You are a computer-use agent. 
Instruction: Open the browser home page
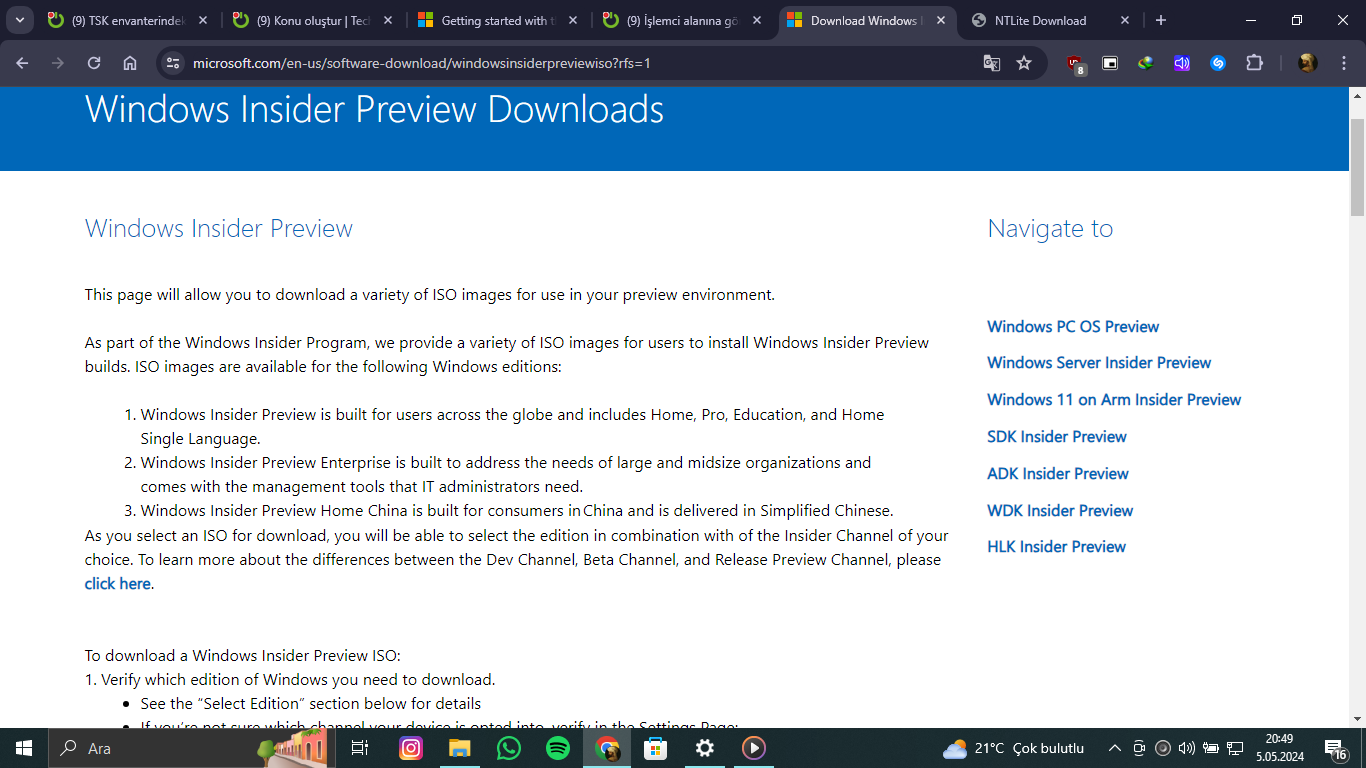tap(130, 63)
